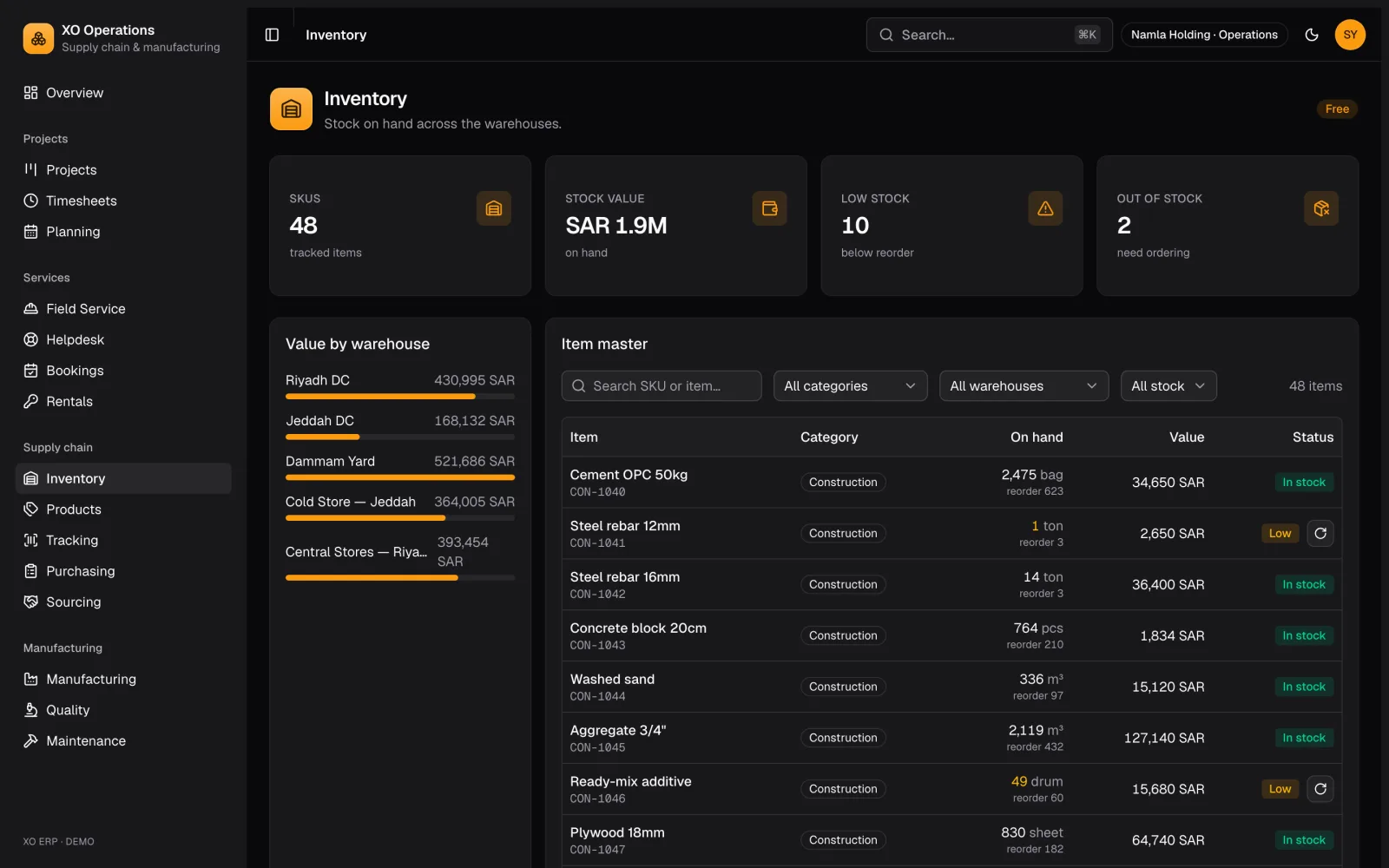
Task: Open Bookings in sidebar
Action: pyautogui.click(x=123, y=371)
